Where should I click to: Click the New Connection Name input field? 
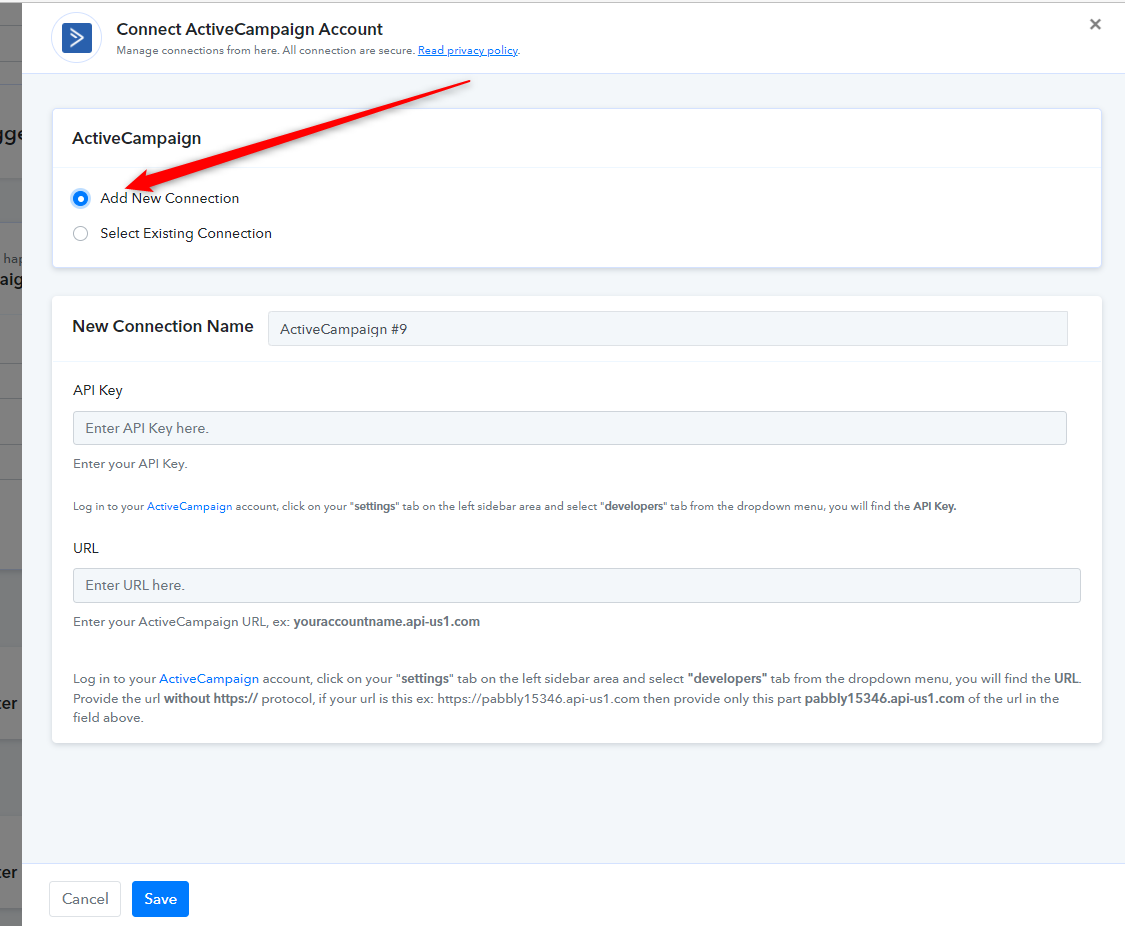[667, 329]
